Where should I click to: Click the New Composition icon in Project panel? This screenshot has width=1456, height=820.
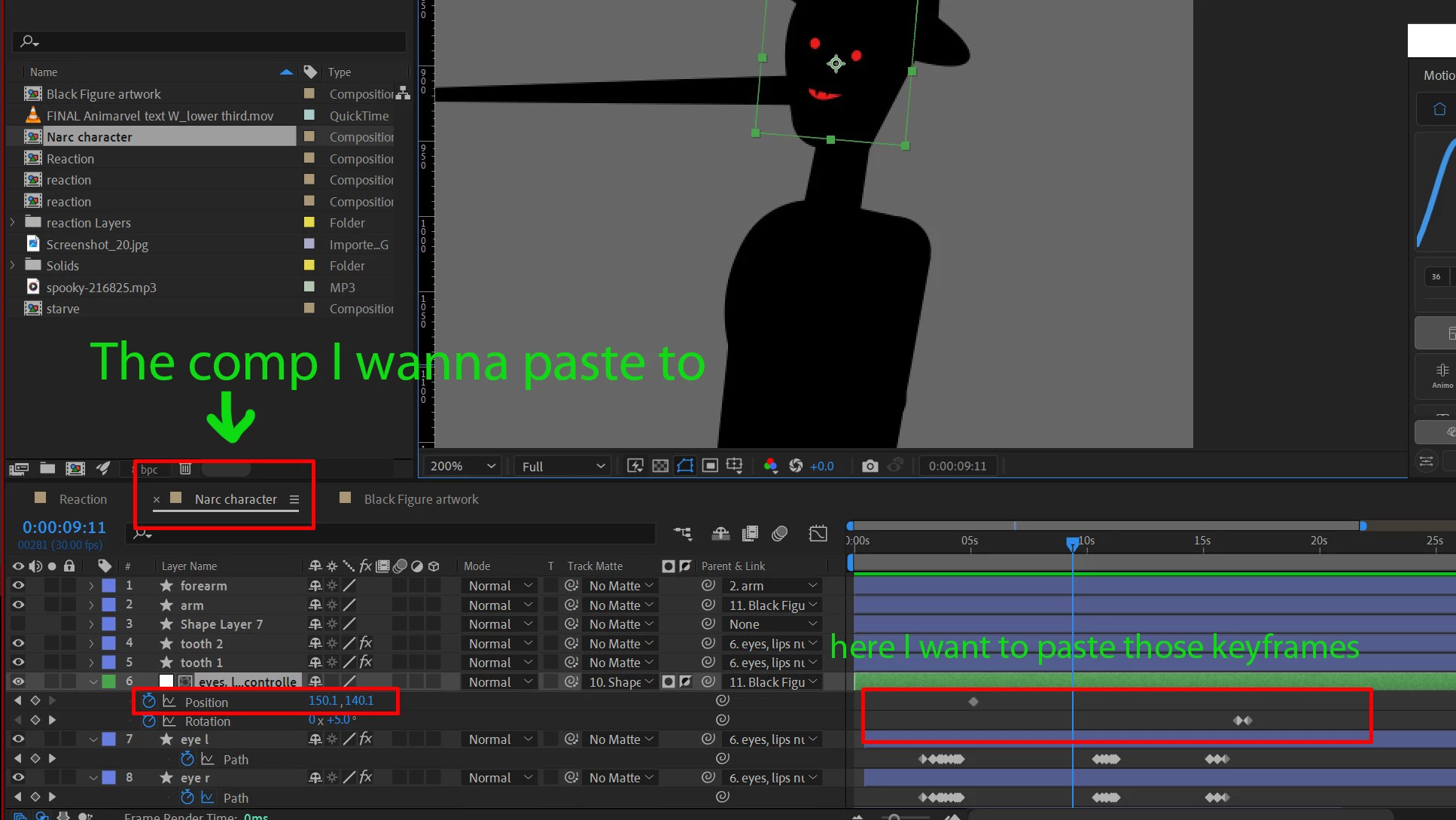pos(75,469)
